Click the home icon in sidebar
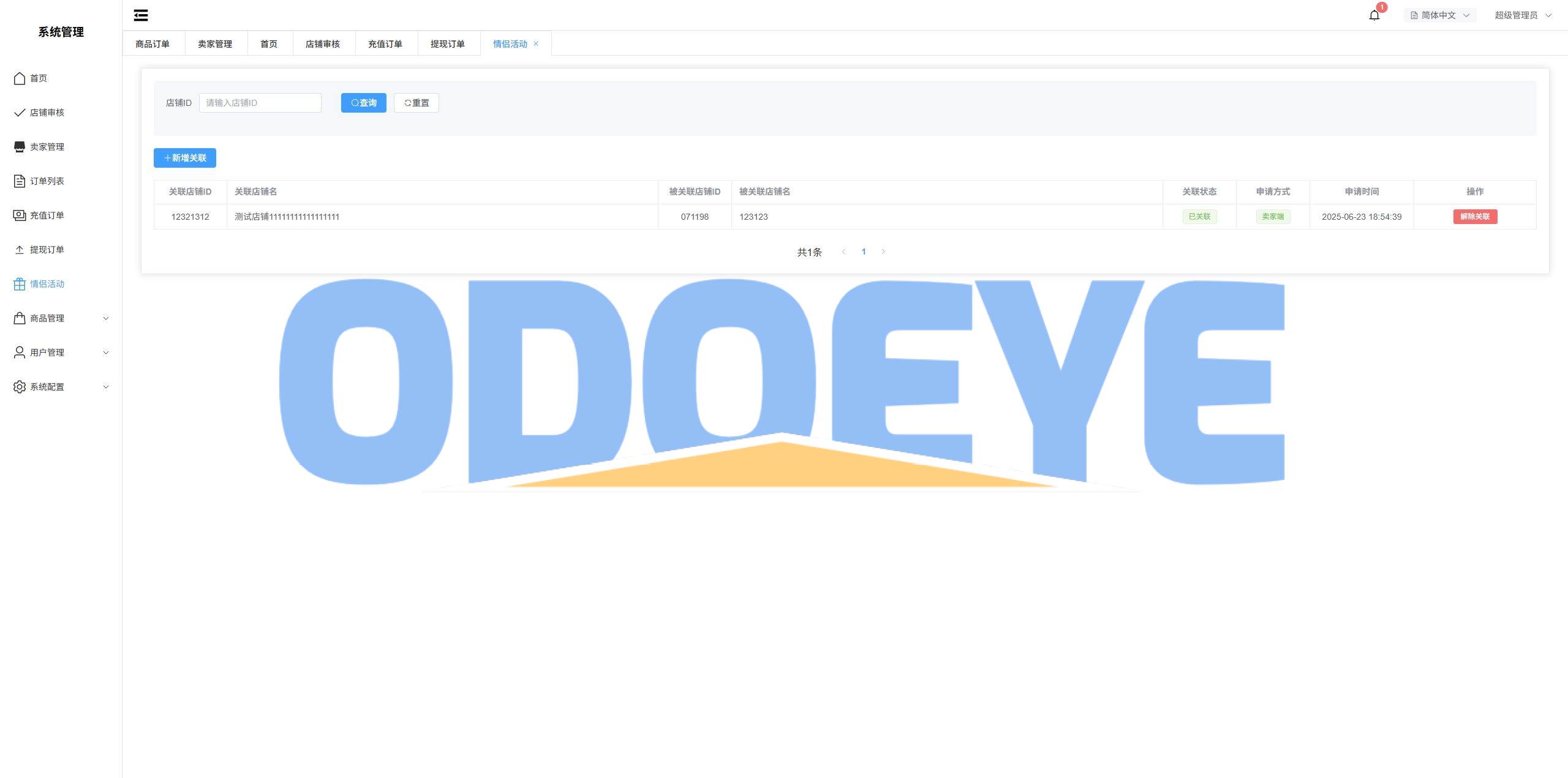 pyautogui.click(x=20, y=78)
